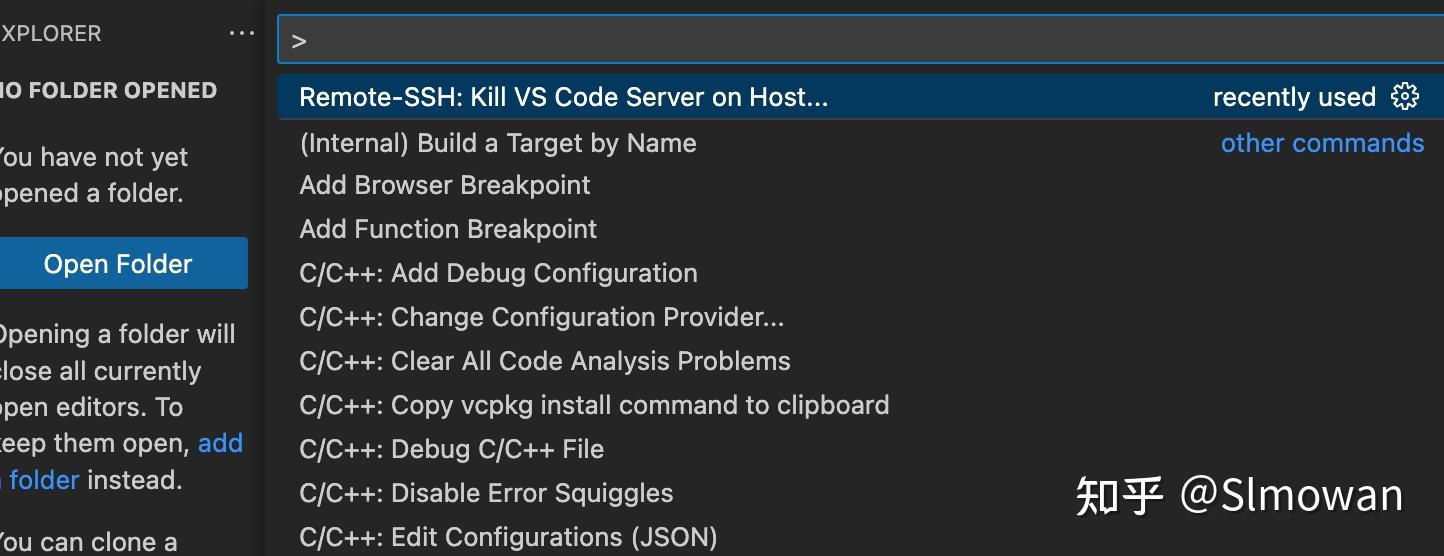The width and height of the screenshot is (1444, 556).
Task: Run C/C++: Add Debug Configuration
Action: [498, 273]
